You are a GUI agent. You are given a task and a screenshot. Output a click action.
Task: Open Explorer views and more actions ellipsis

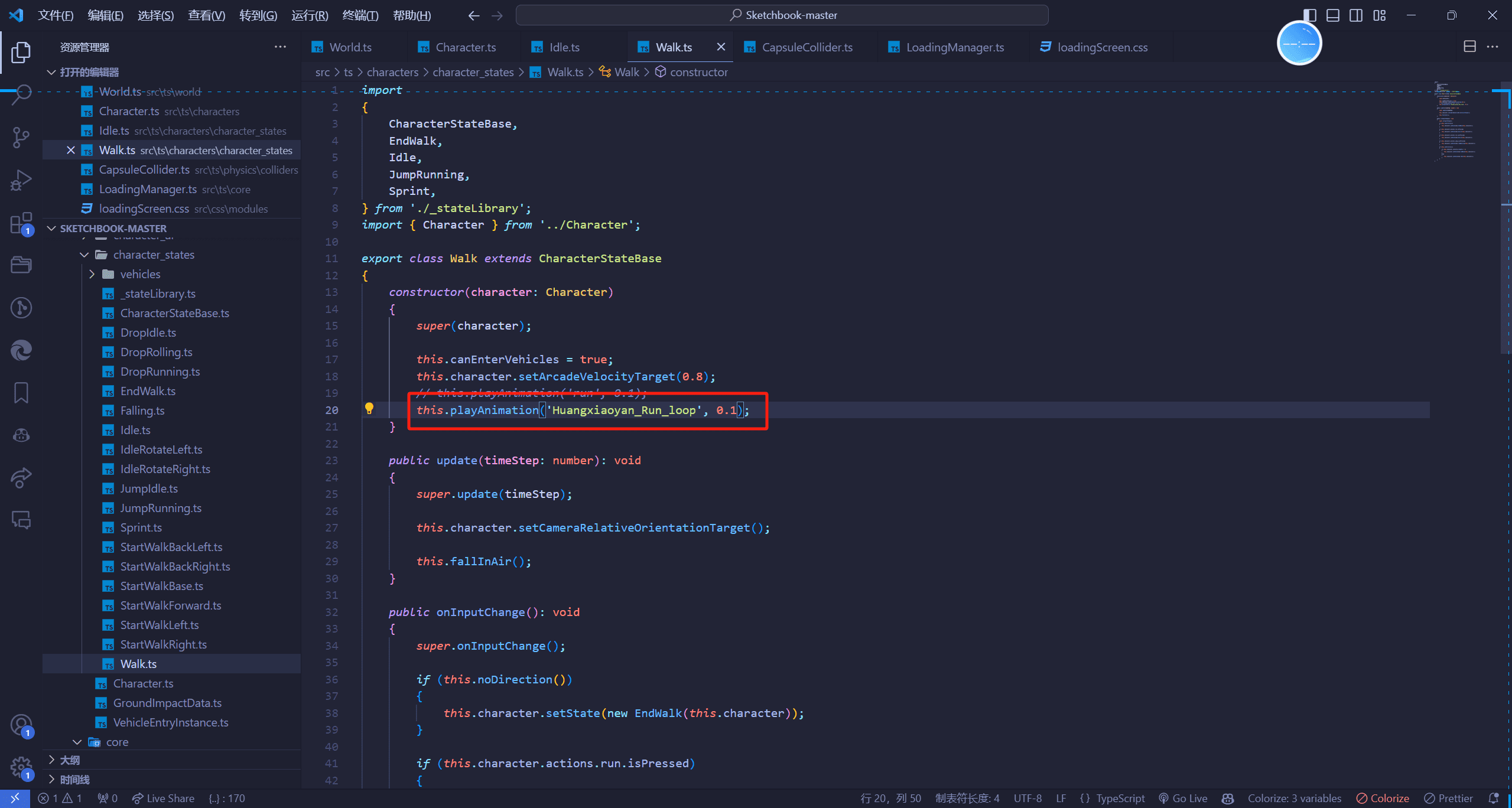280,47
